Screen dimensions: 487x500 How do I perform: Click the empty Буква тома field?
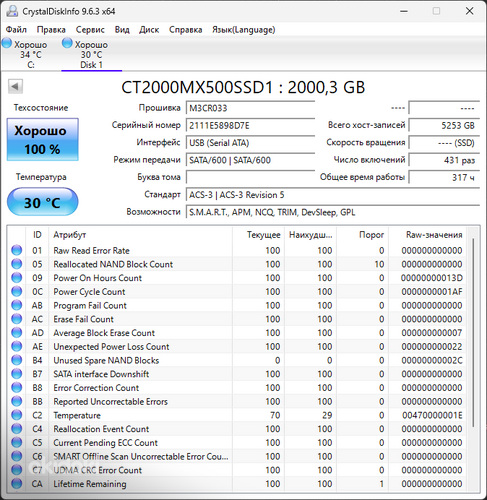250,177
